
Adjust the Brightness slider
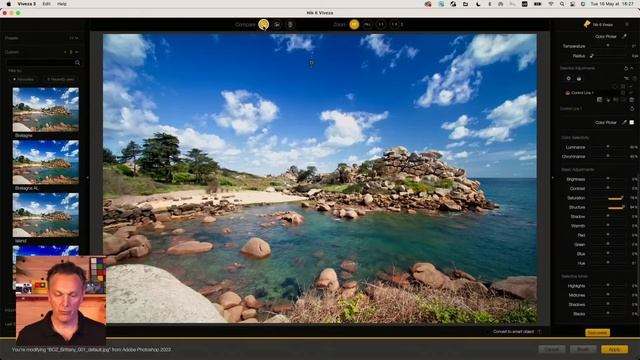[608, 179]
